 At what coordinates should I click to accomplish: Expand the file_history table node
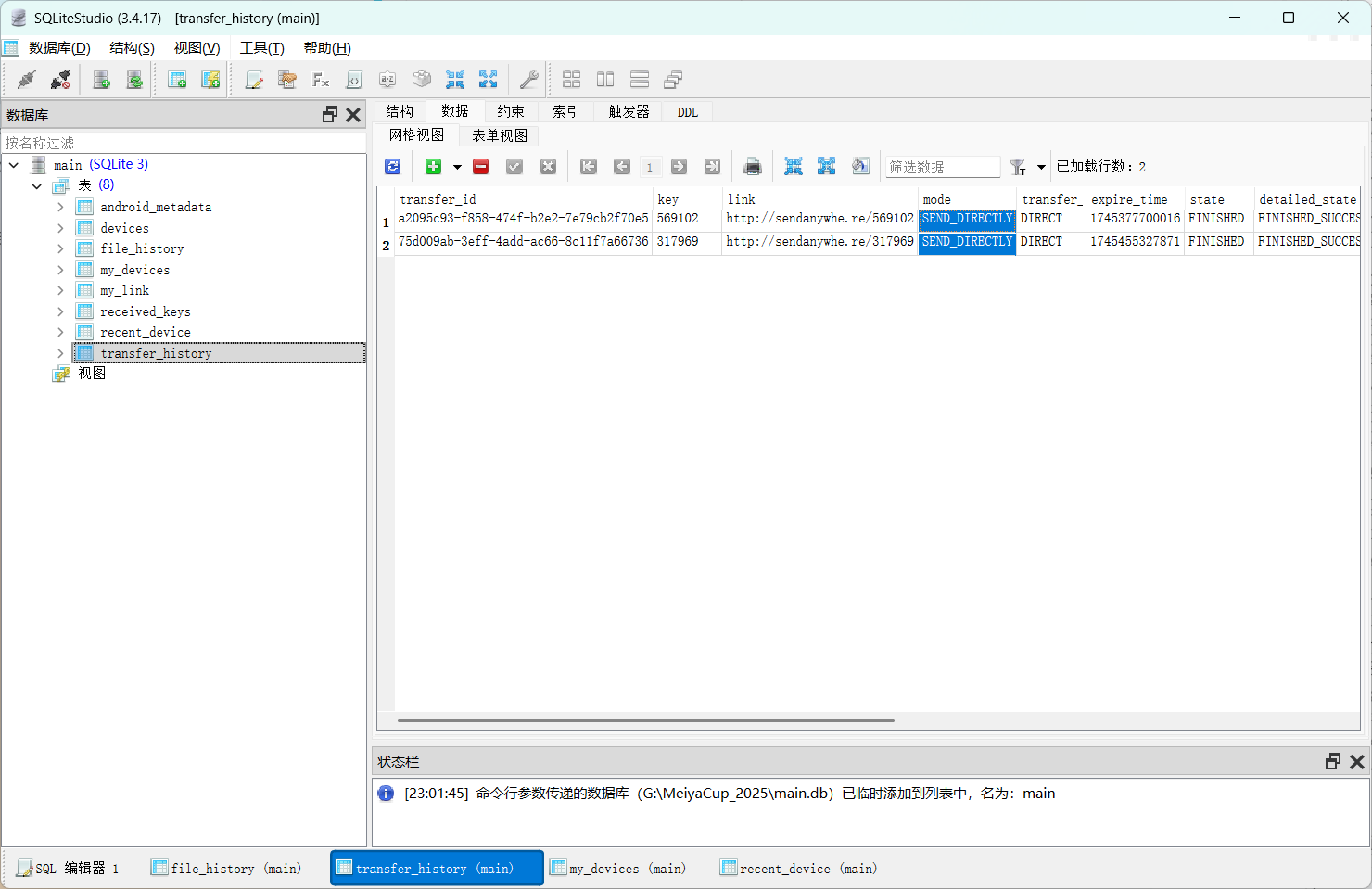[x=60, y=248]
